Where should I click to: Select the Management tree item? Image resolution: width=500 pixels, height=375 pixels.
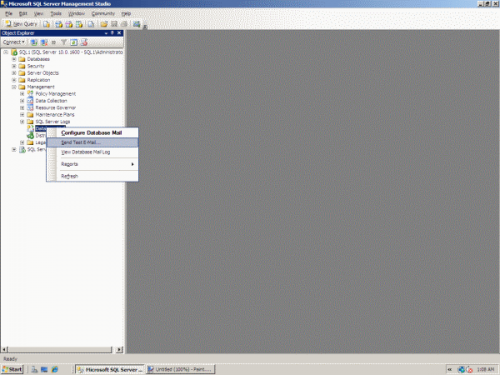(41, 87)
